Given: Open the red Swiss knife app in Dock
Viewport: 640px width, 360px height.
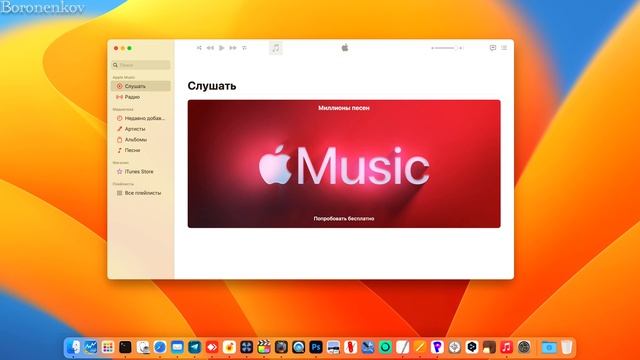Looking at the screenshot, I should pos(350,347).
